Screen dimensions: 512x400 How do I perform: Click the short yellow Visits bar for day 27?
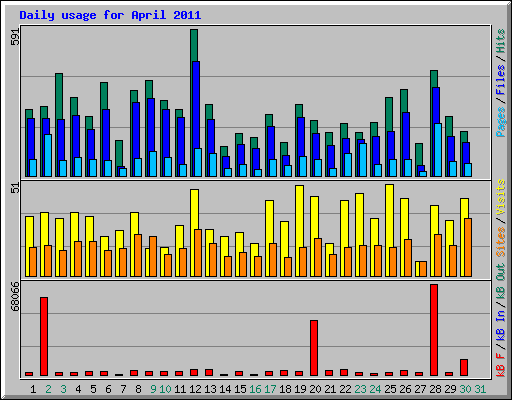coord(417,269)
